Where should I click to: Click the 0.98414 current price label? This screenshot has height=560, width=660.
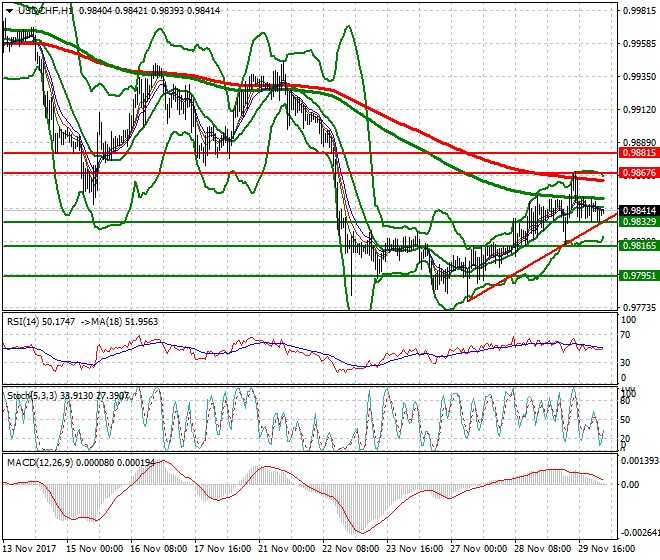pos(638,211)
